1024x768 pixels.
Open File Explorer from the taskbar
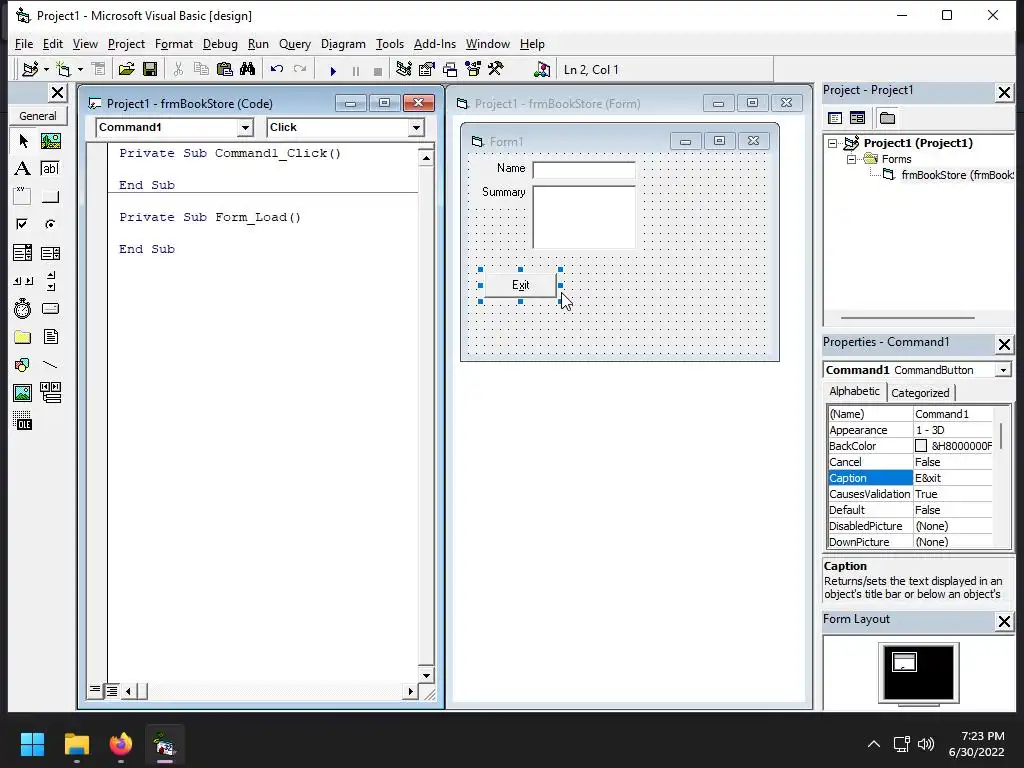76,744
